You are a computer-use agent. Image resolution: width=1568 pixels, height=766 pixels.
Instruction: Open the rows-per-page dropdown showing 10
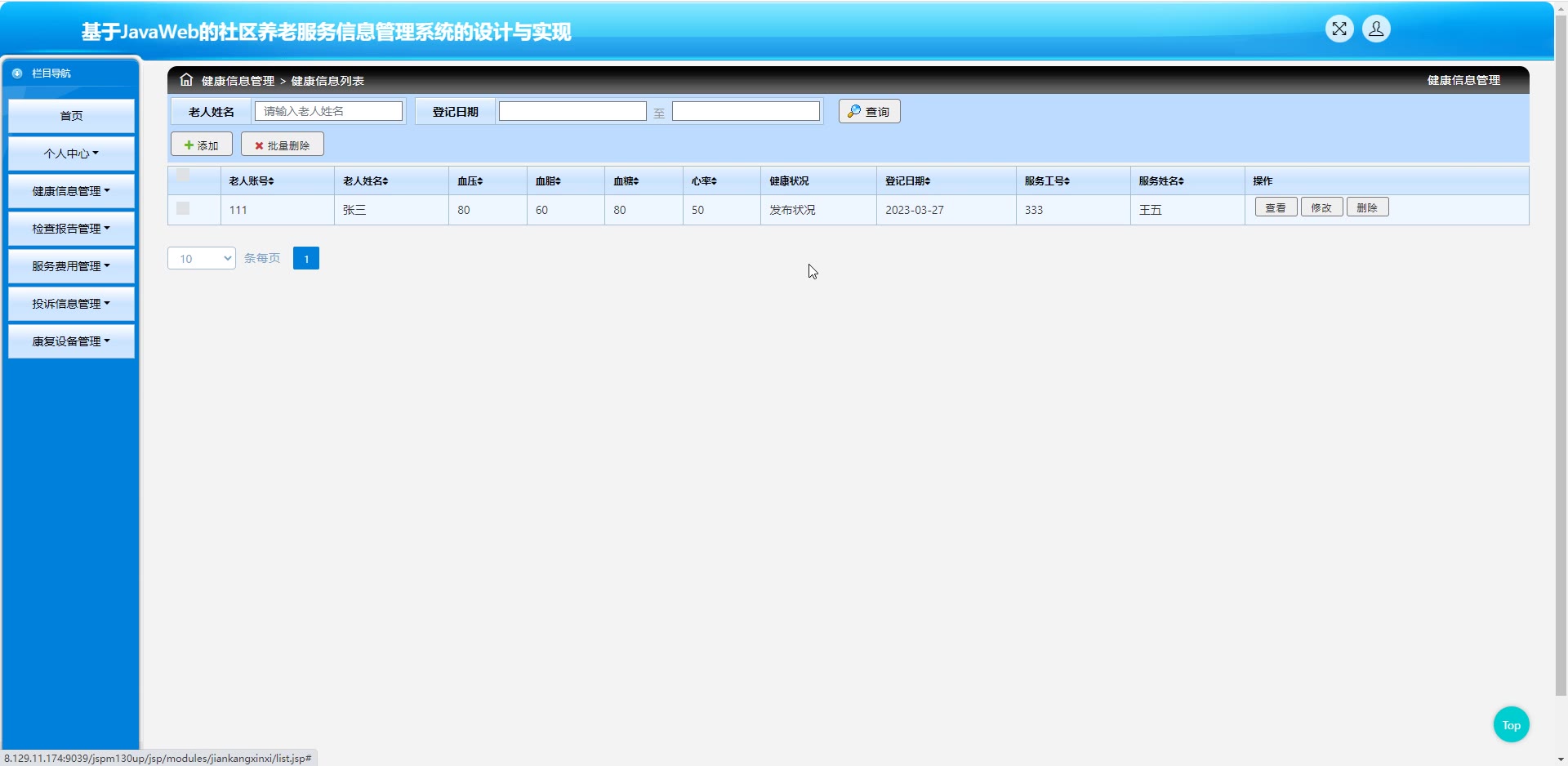click(x=202, y=259)
